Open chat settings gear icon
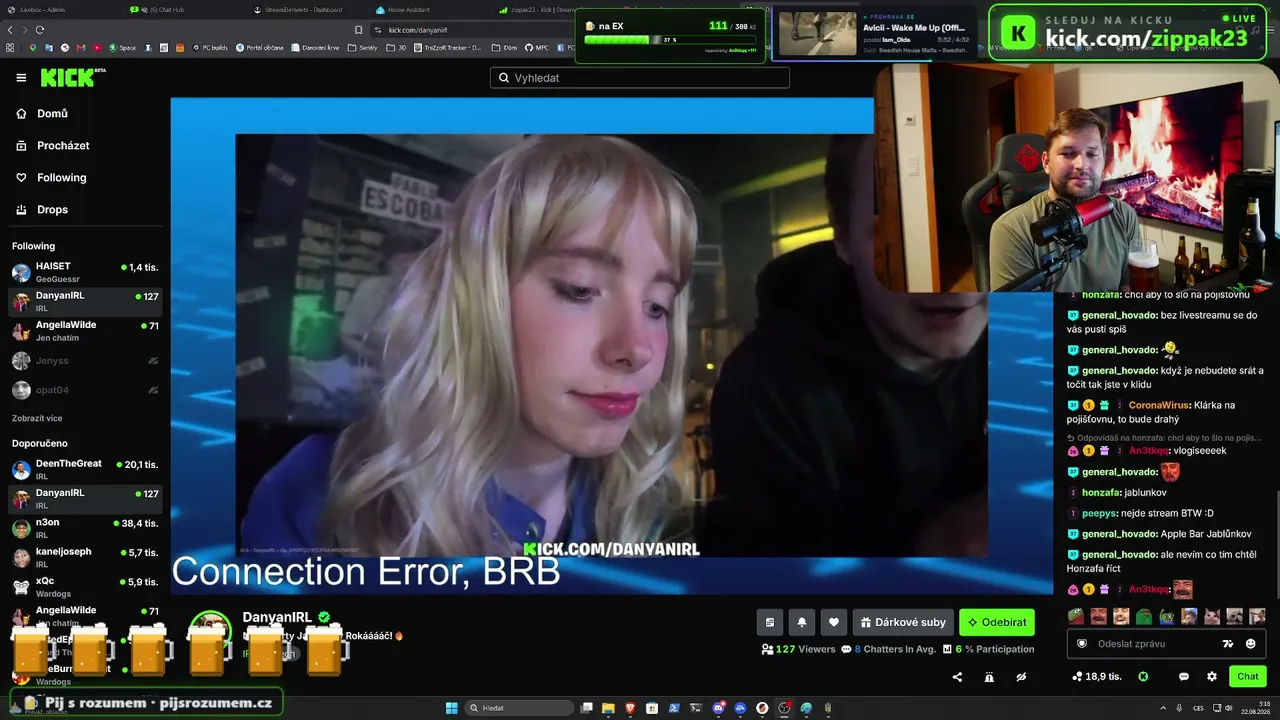Image resolution: width=1280 pixels, height=720 pixels. click(x=1212, y=677)
